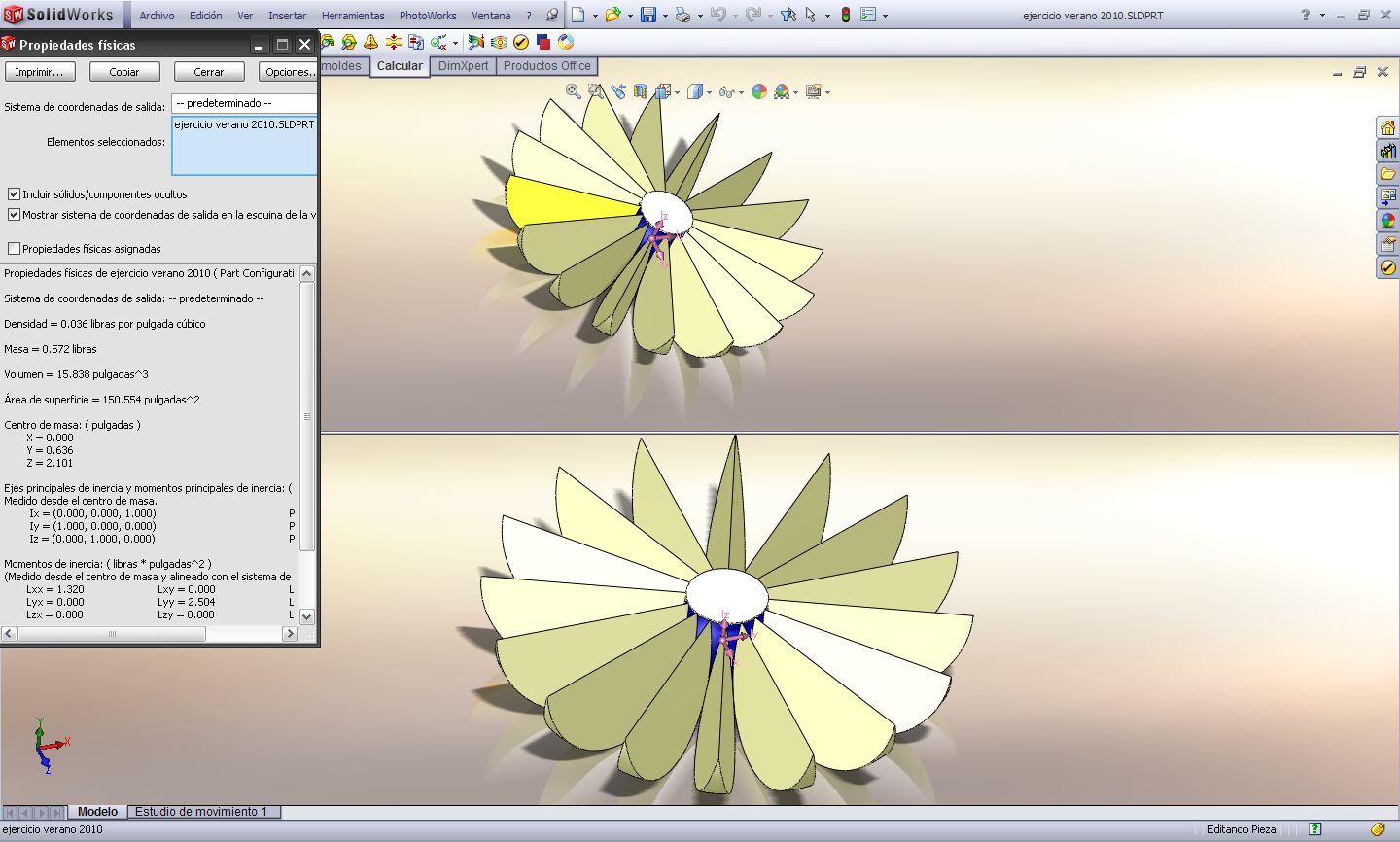Click the tag icon in the status bar
This screenshot has width=1400, height=842.
[1378, 829]
